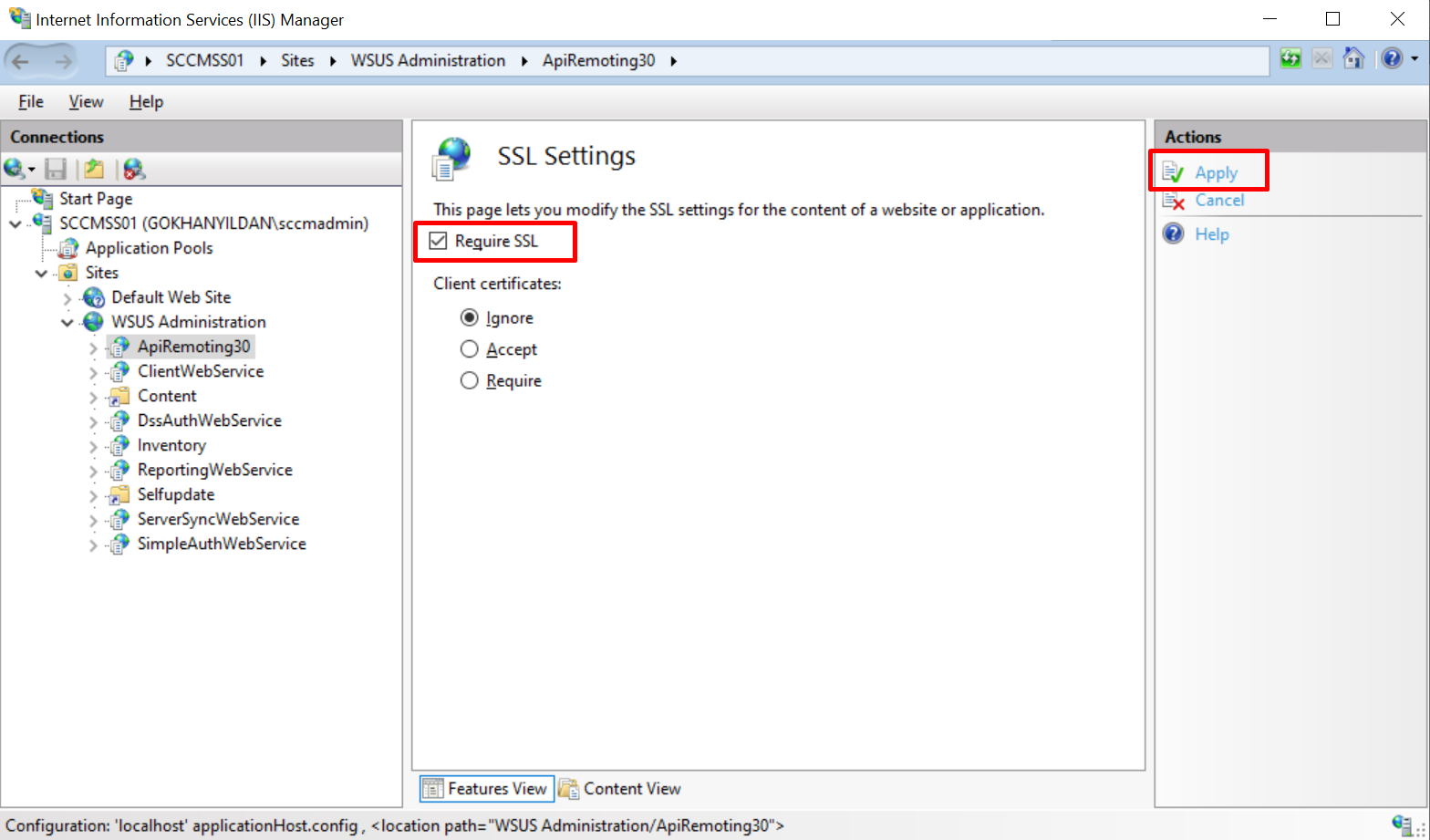Open the dropdown arrow after ApiRemoting30 in the breadcrumb
The image size is (1430, 840).
pyautogui.click(x=674, y=61)
